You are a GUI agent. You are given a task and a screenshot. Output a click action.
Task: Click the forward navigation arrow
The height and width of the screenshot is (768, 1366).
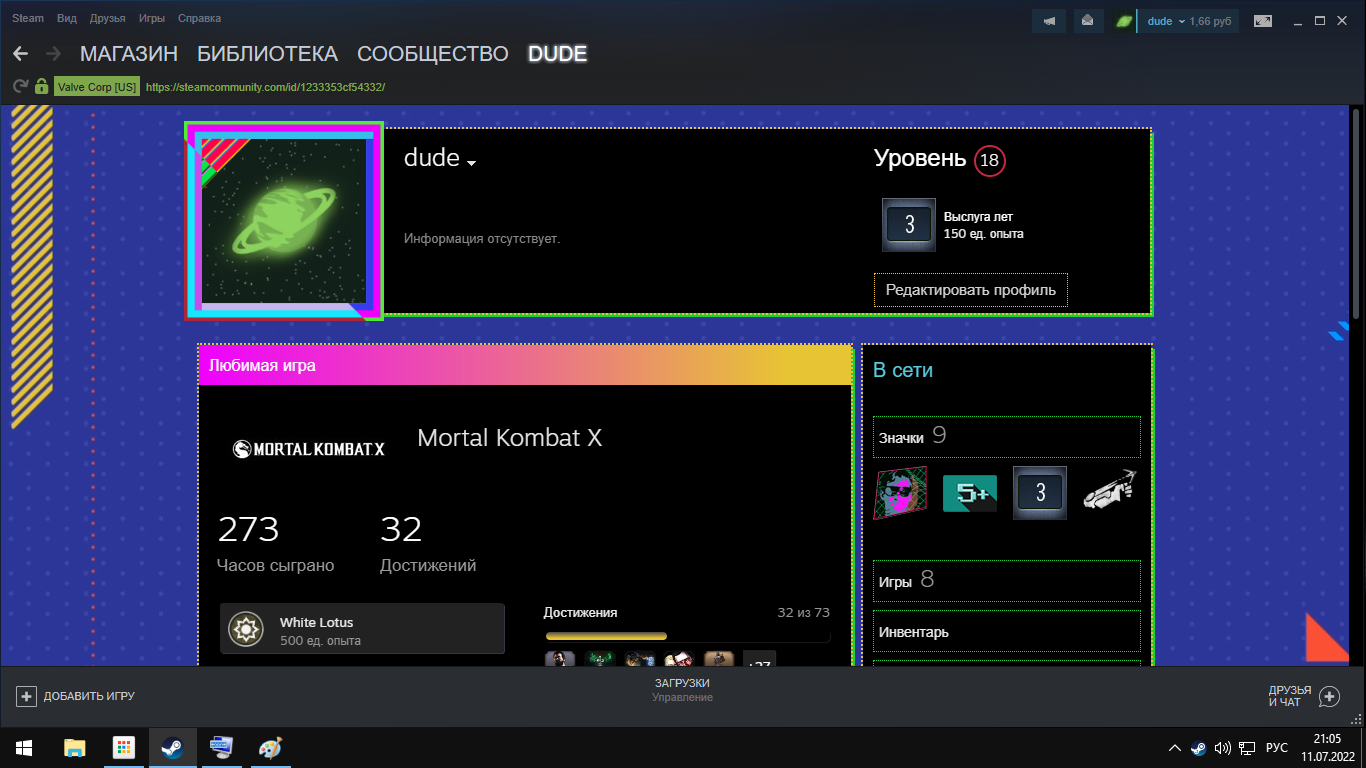coord(54,54)
